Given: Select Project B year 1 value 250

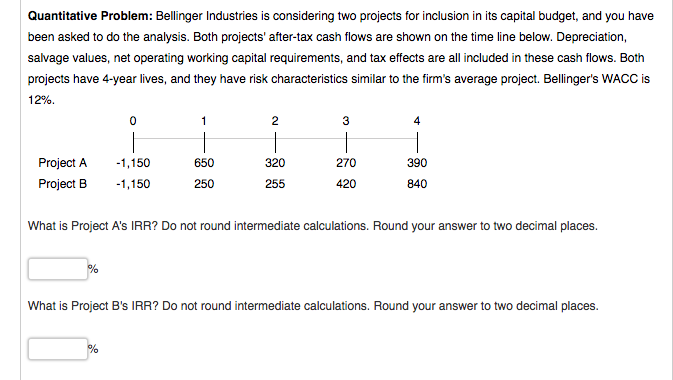Looking at the screenshot, I should point(204,184).
